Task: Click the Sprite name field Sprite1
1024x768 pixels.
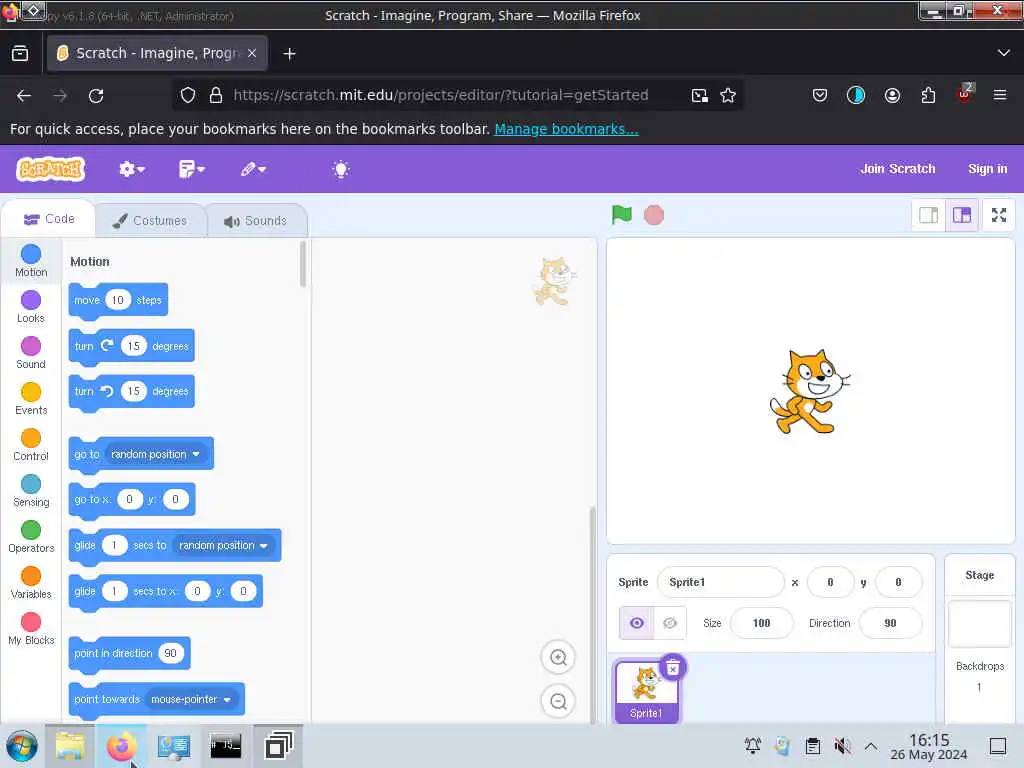Action: [720, 582]
